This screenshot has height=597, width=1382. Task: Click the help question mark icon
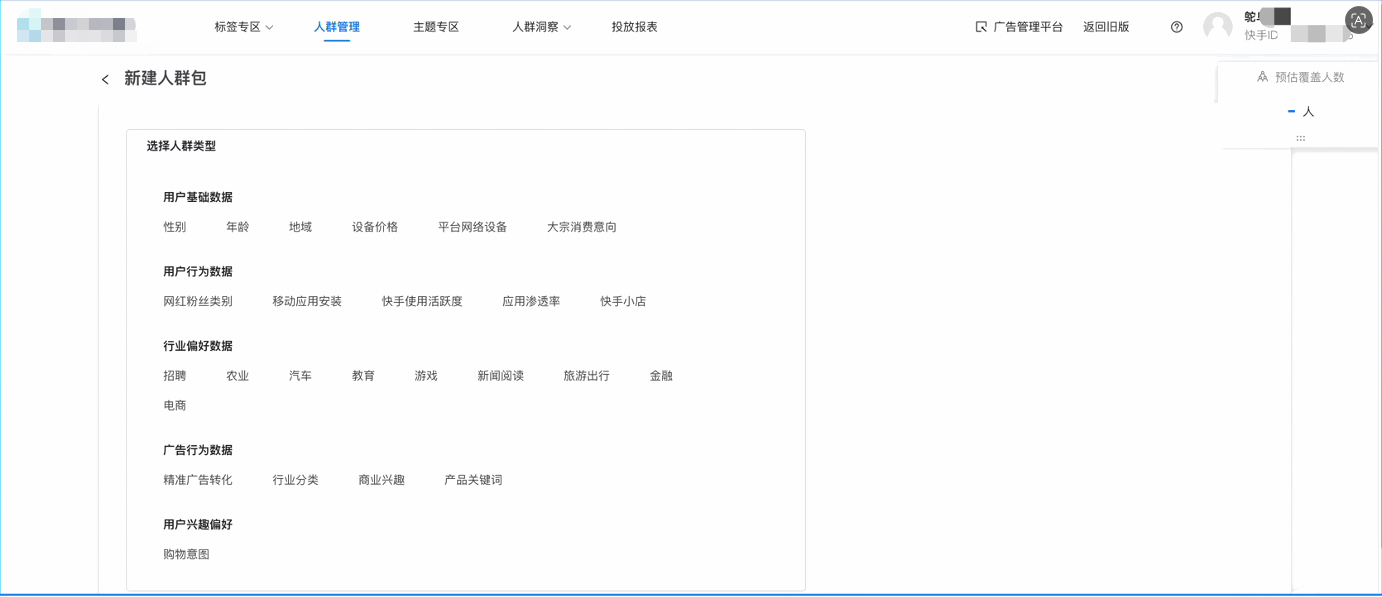(1176, 27)
